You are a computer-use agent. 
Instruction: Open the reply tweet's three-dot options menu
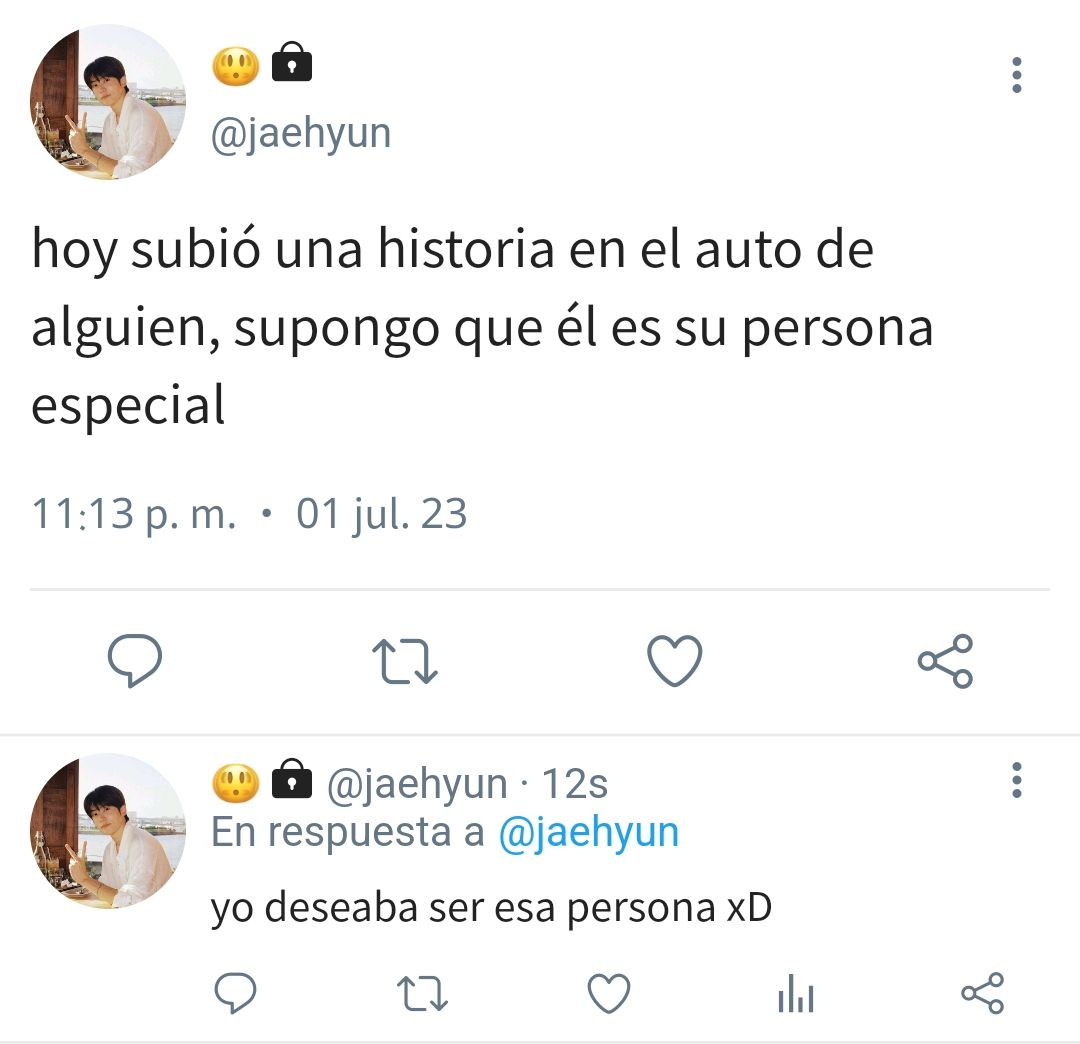(x=1017, y=780)
